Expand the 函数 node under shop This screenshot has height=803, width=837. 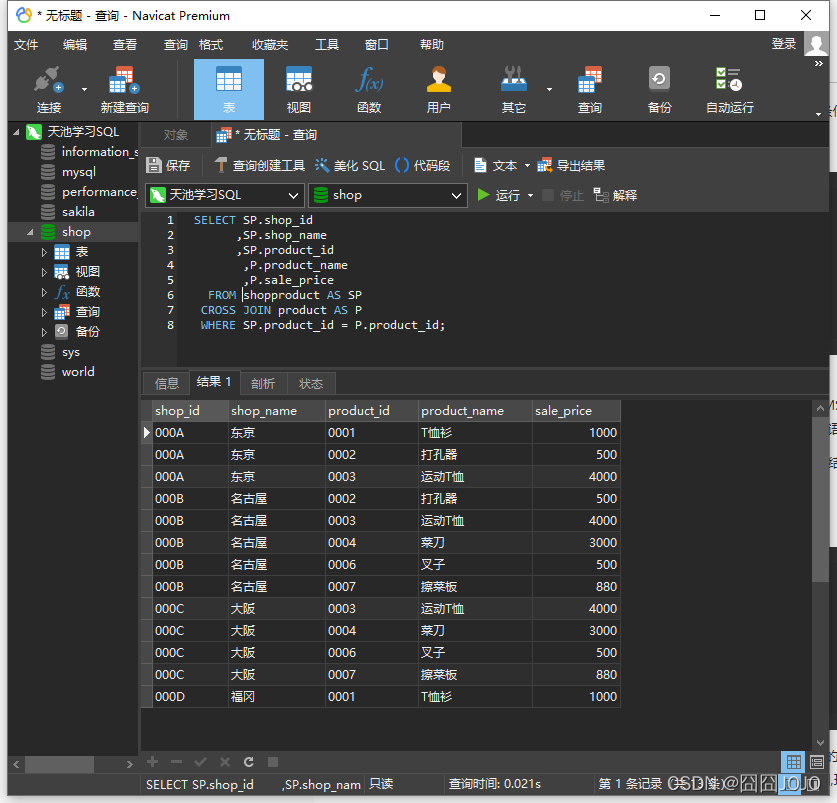click(x=44, y=292)
